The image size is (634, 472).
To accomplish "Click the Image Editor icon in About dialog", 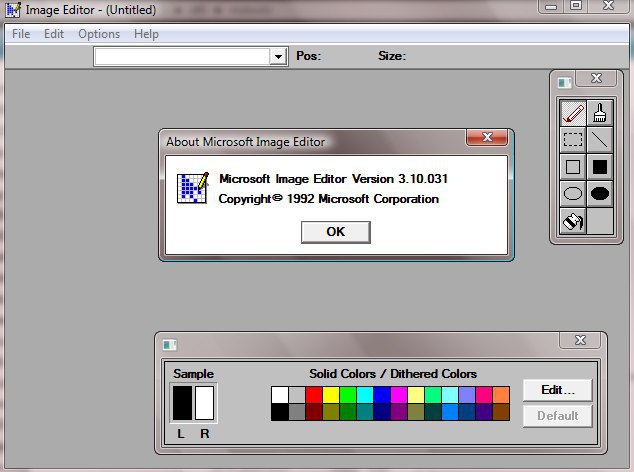I will (x=193, y=188).
